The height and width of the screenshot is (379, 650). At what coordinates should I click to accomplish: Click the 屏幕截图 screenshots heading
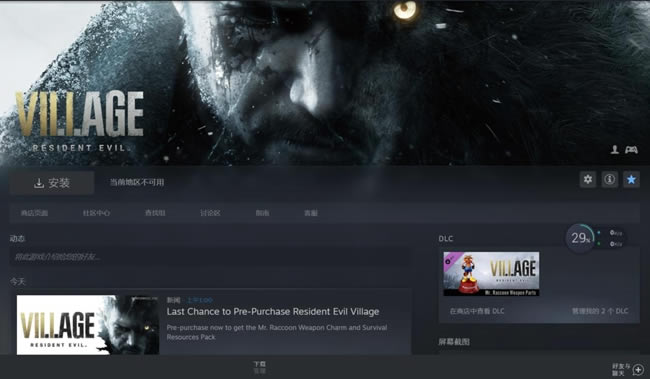point(454,342)
